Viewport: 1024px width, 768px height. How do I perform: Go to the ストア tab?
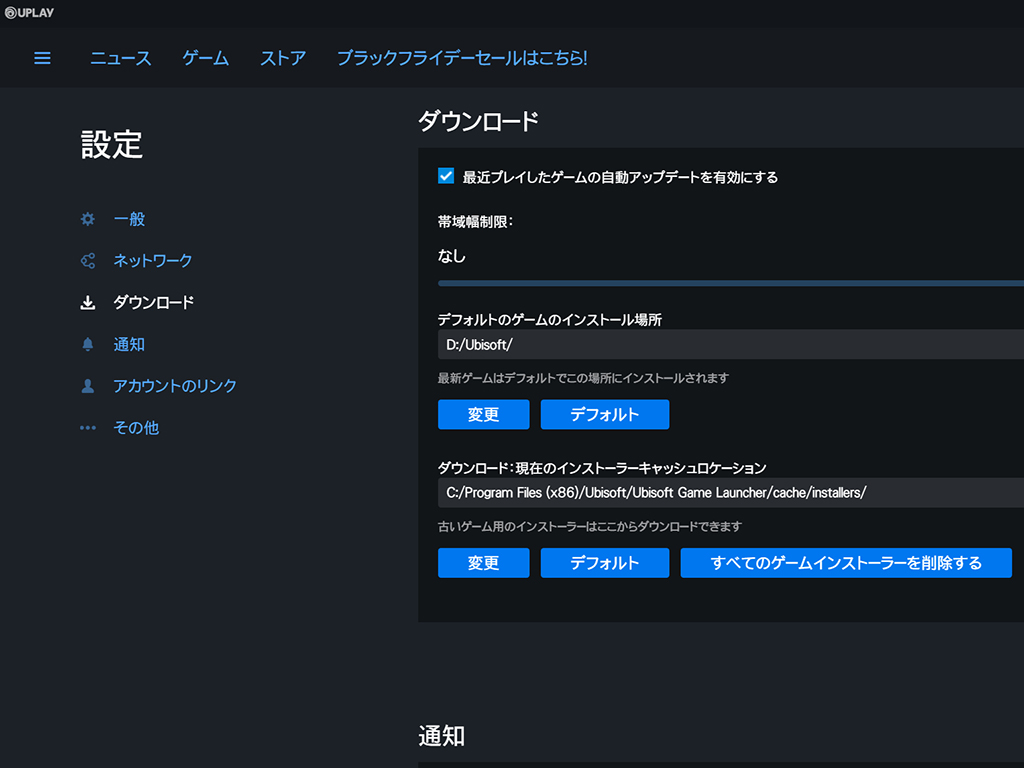[283, 58]
